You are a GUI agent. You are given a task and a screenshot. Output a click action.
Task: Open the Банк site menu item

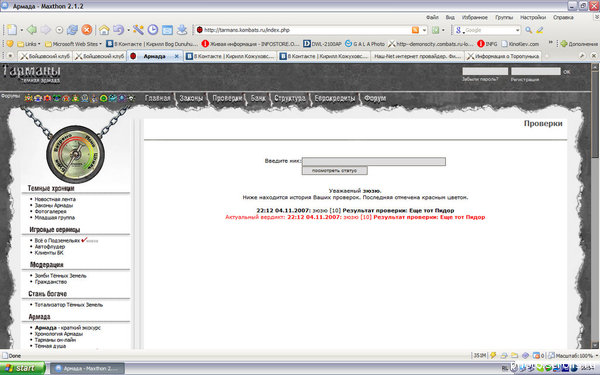tap(258, 98)
